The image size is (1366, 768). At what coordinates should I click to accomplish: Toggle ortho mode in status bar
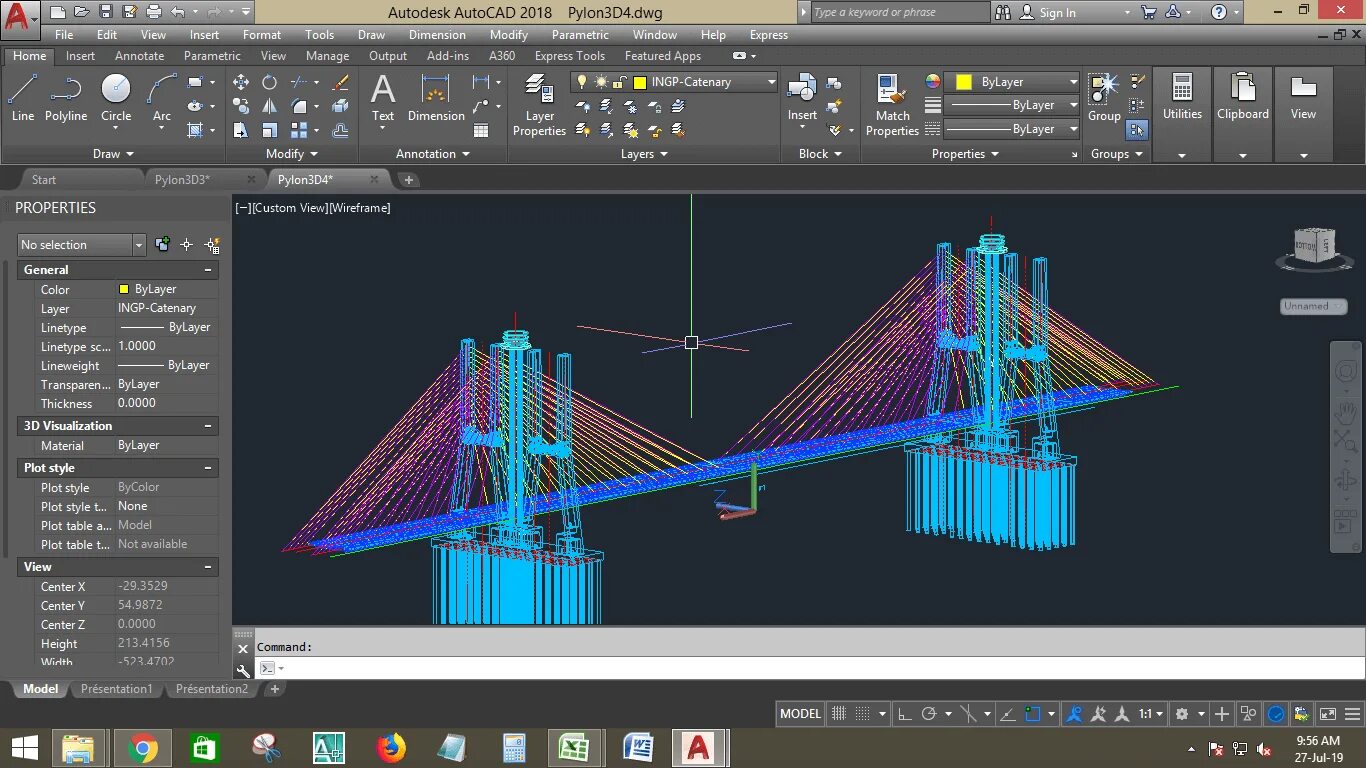click(x=904, y=714)
